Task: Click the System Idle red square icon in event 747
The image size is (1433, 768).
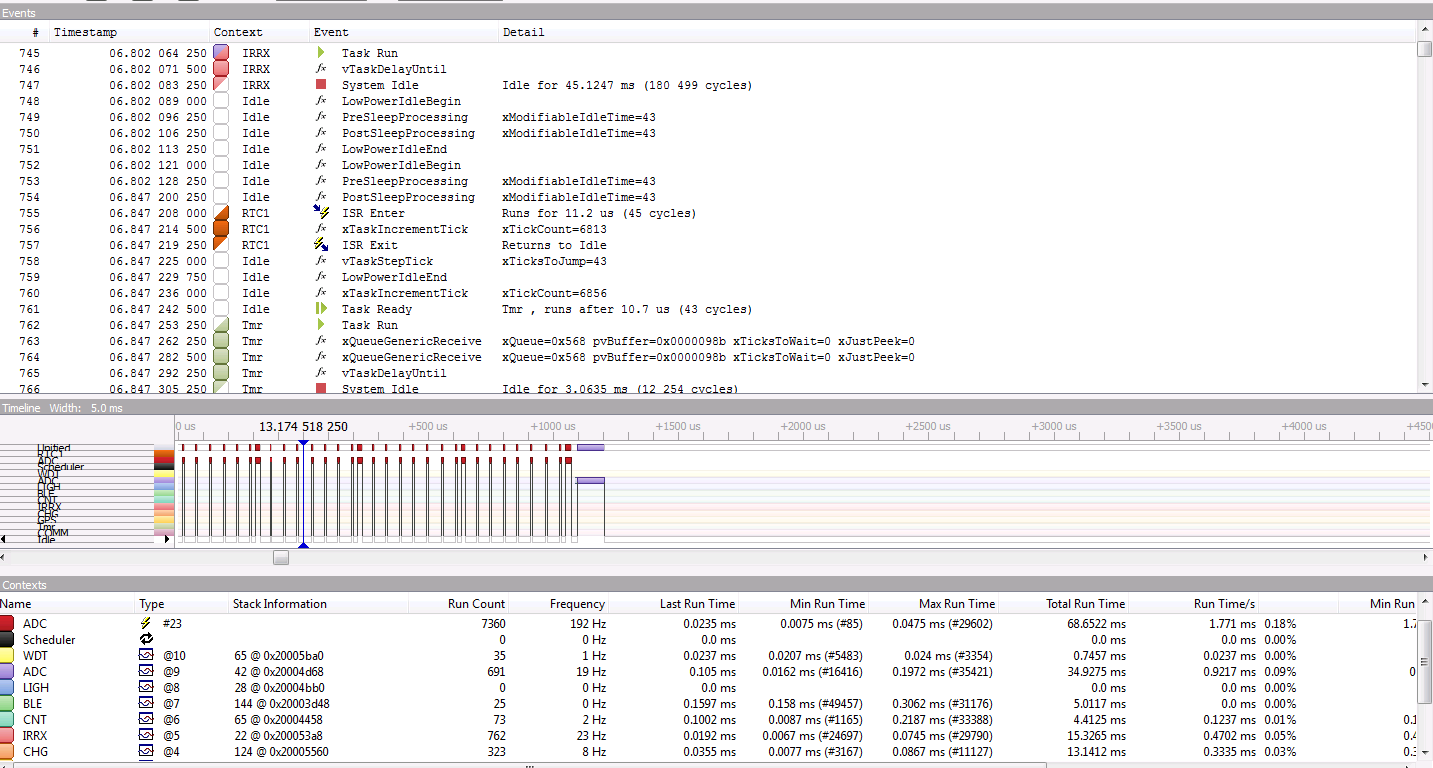Action: coord(321,85)
